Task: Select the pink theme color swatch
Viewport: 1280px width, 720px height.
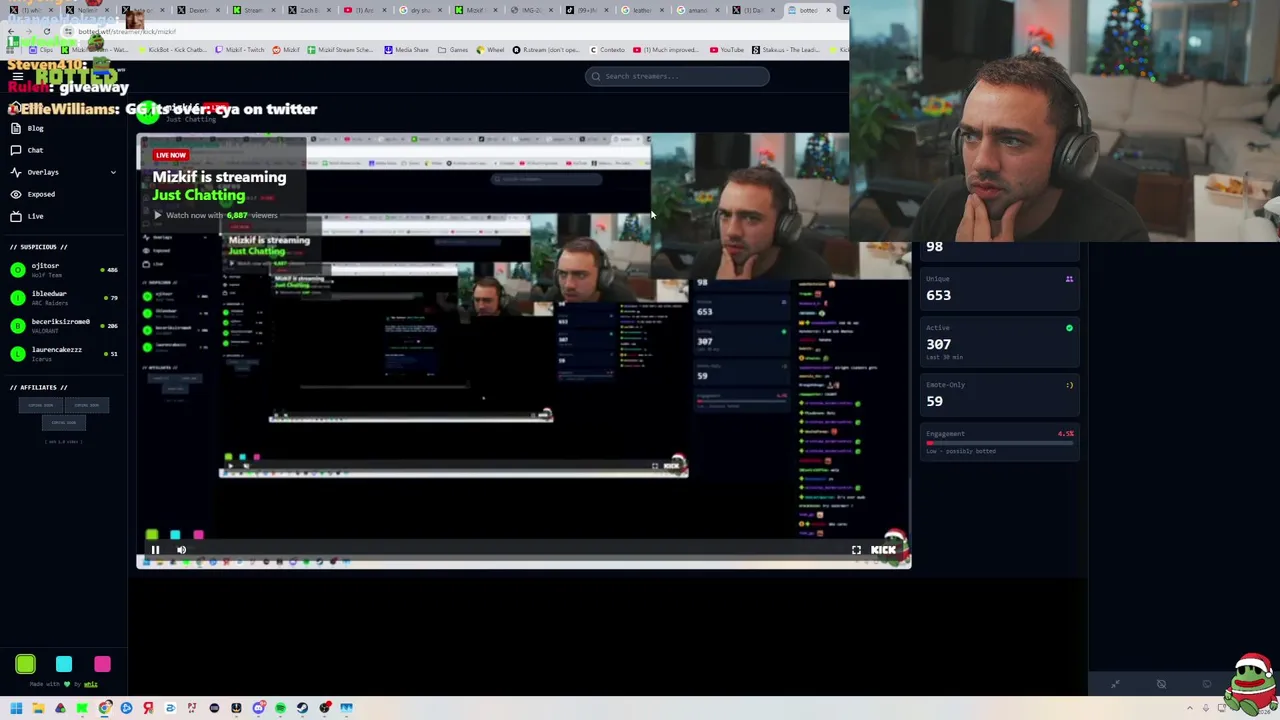Action: click(x=102, y=664)
